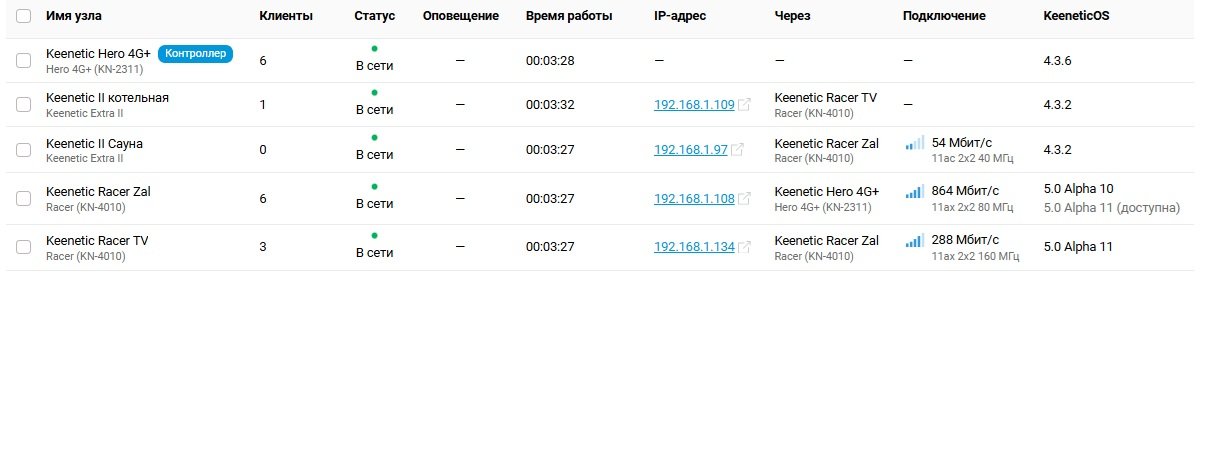
Task: Click signal strength icon for 288 Мбит/с connection
Action: (x=915, y=240)
